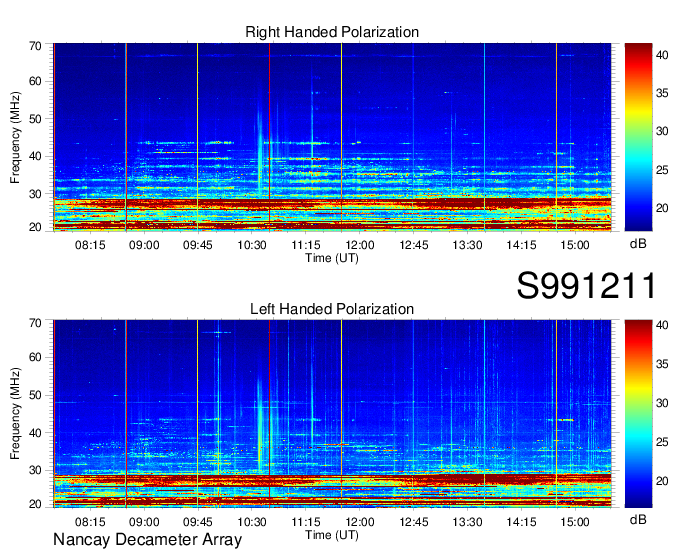Click 10:30 tick under Left Handed plot

(252, 522)
